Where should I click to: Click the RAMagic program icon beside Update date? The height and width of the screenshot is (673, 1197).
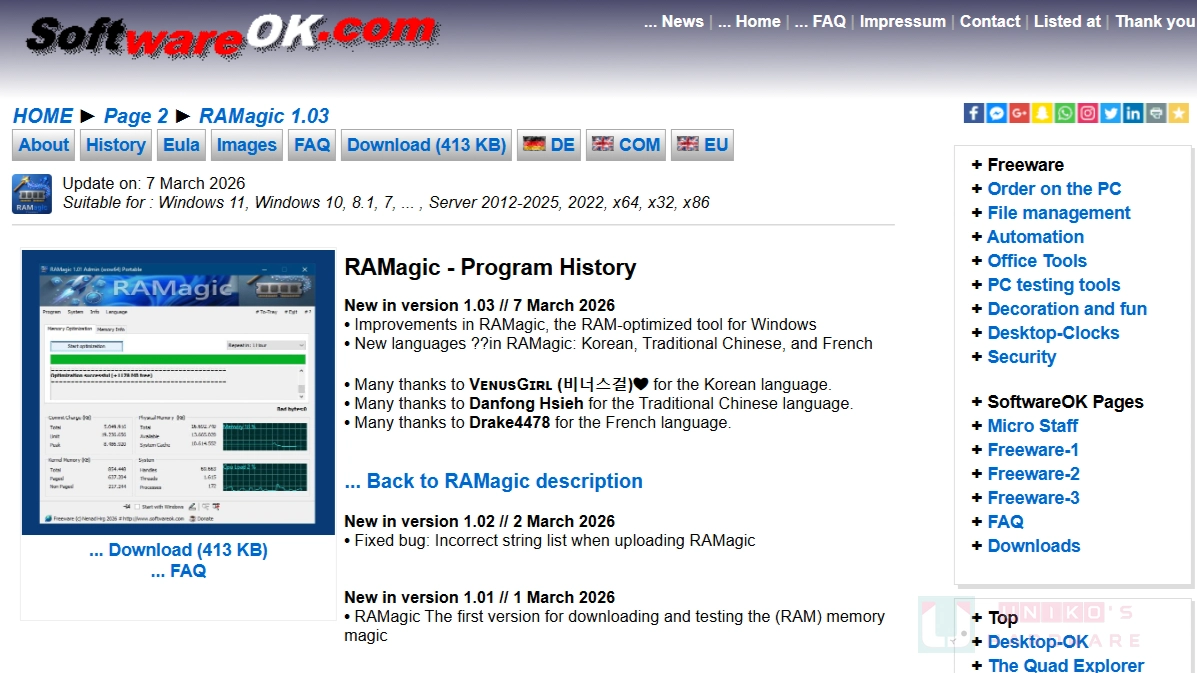click(32, 194)
